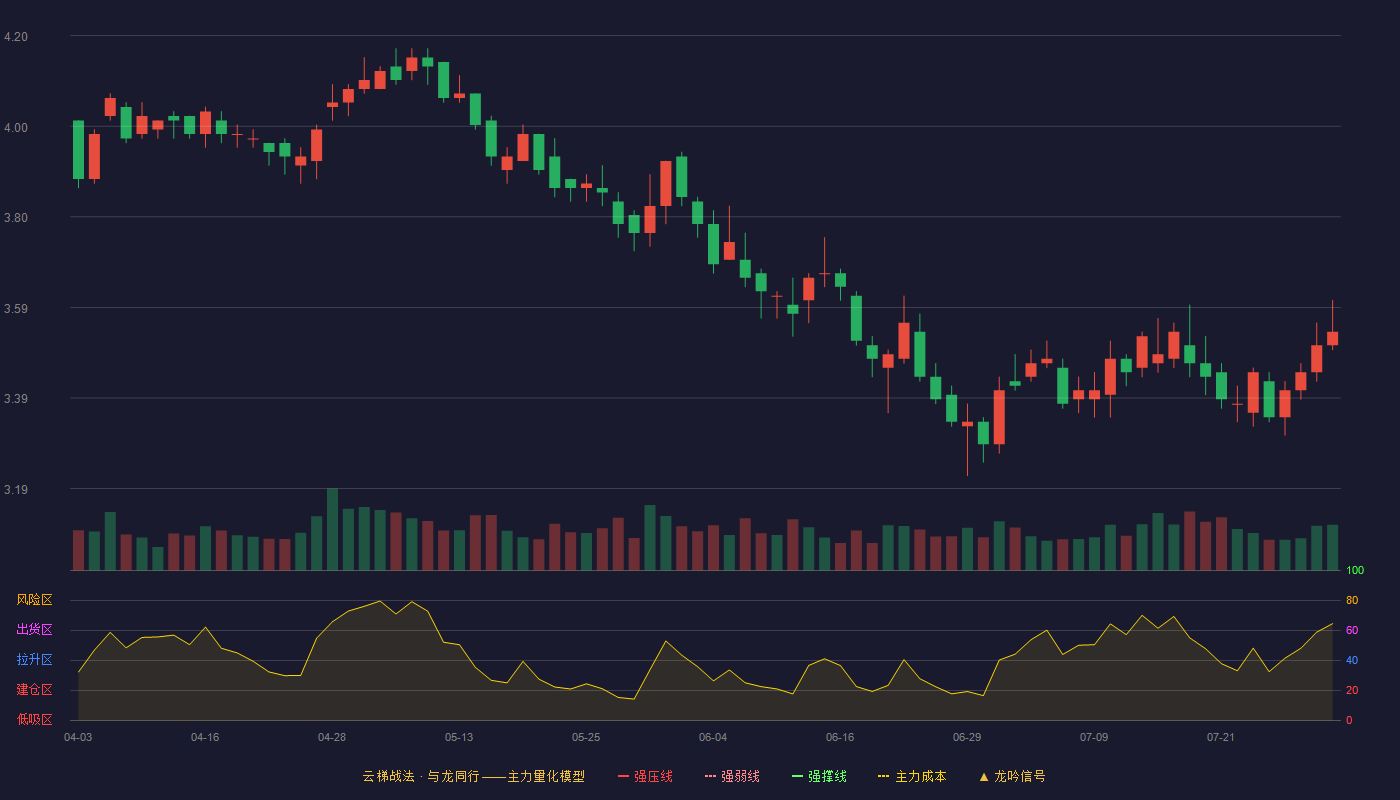Toggle the 主力成本 legend series
The image size is (1400, 800).
tap(912, 776)
